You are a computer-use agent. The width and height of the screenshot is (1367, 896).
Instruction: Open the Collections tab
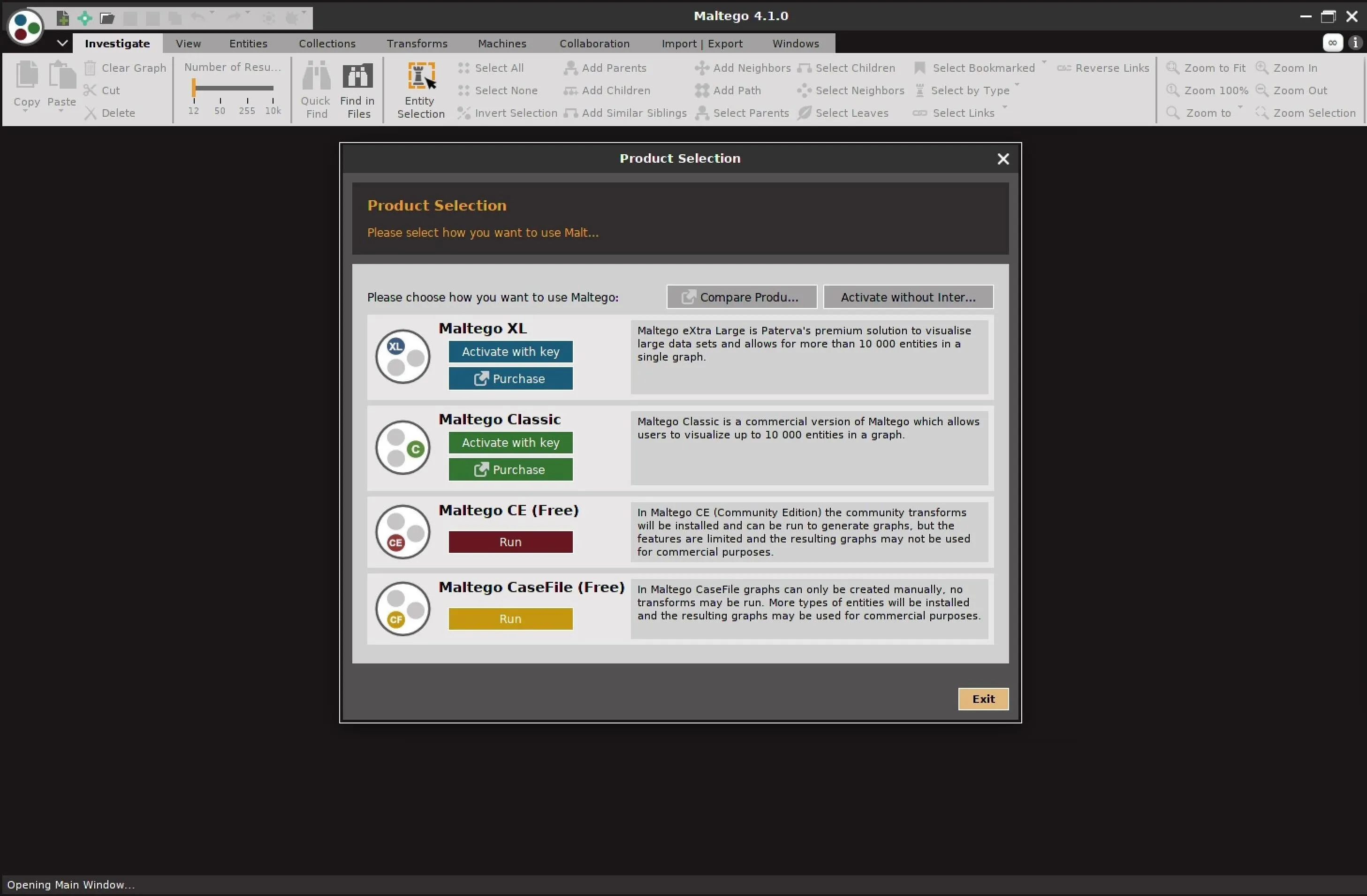pos(327,44)
